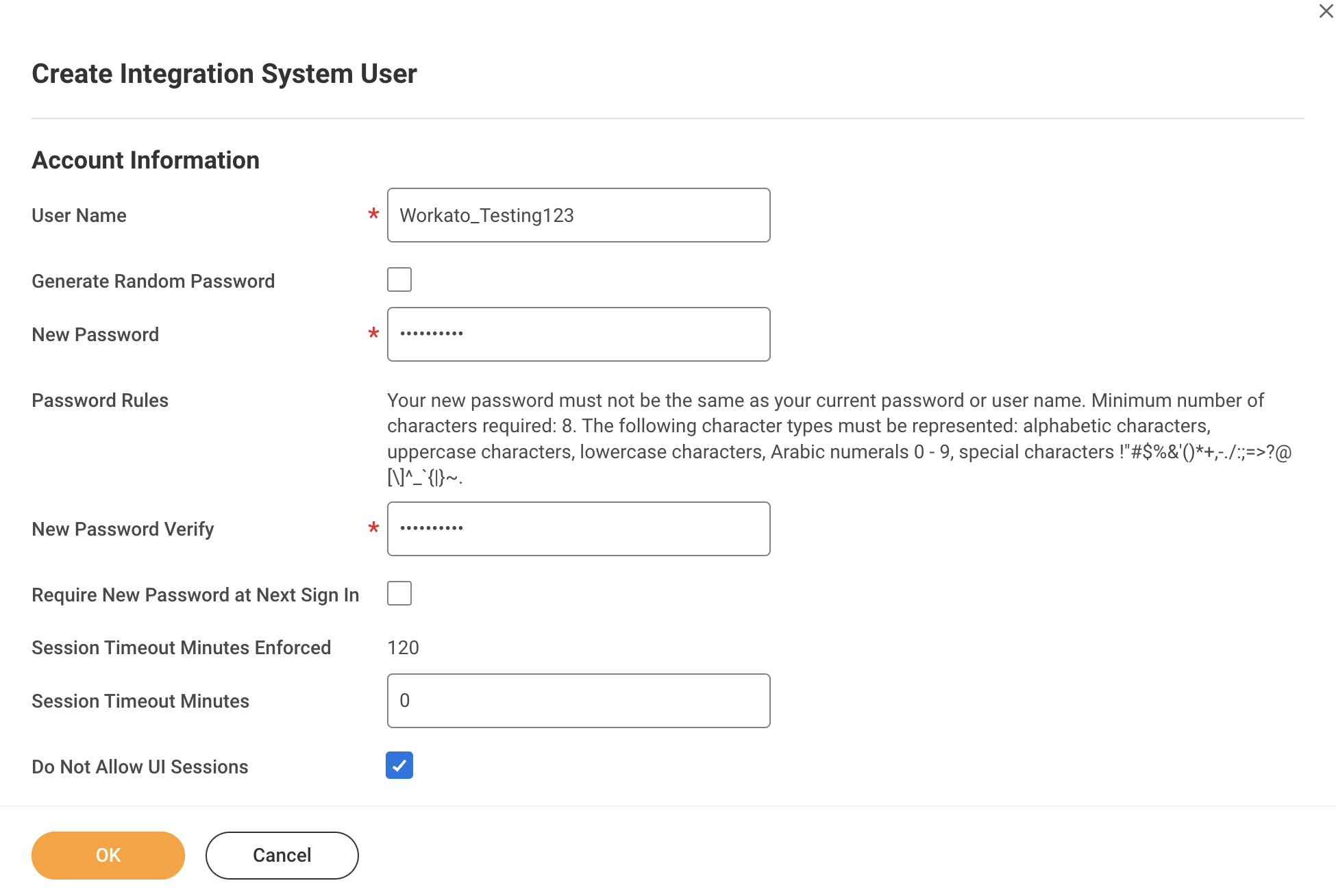The image size is (1336, 896).
Task: Click the Account Information section header
Action: pos(145,159)
